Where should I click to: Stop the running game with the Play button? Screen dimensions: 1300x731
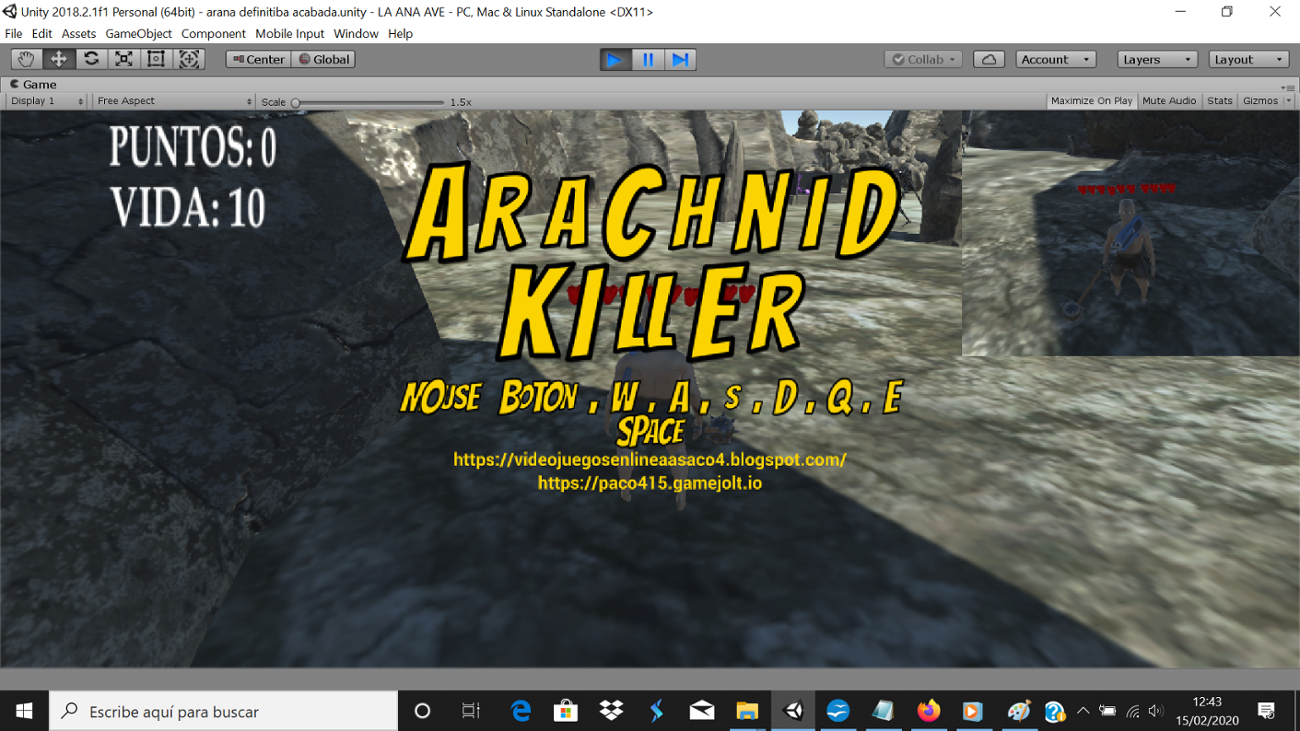coord(614,59)
